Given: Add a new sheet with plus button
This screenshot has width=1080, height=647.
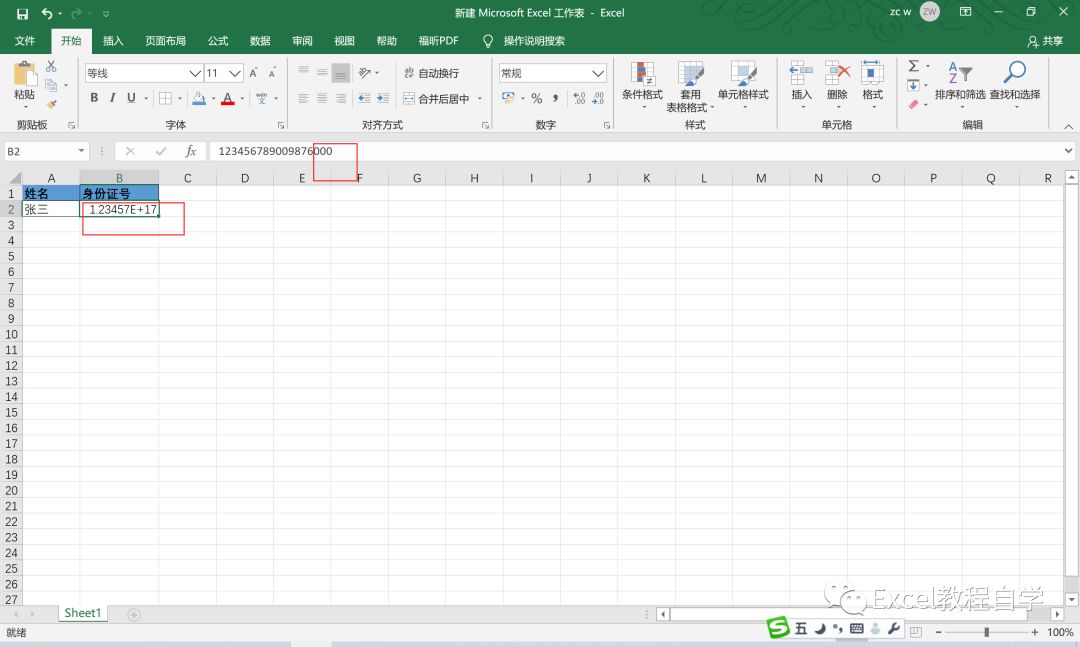Looking at the screenshot, I should tap(134, 614).
